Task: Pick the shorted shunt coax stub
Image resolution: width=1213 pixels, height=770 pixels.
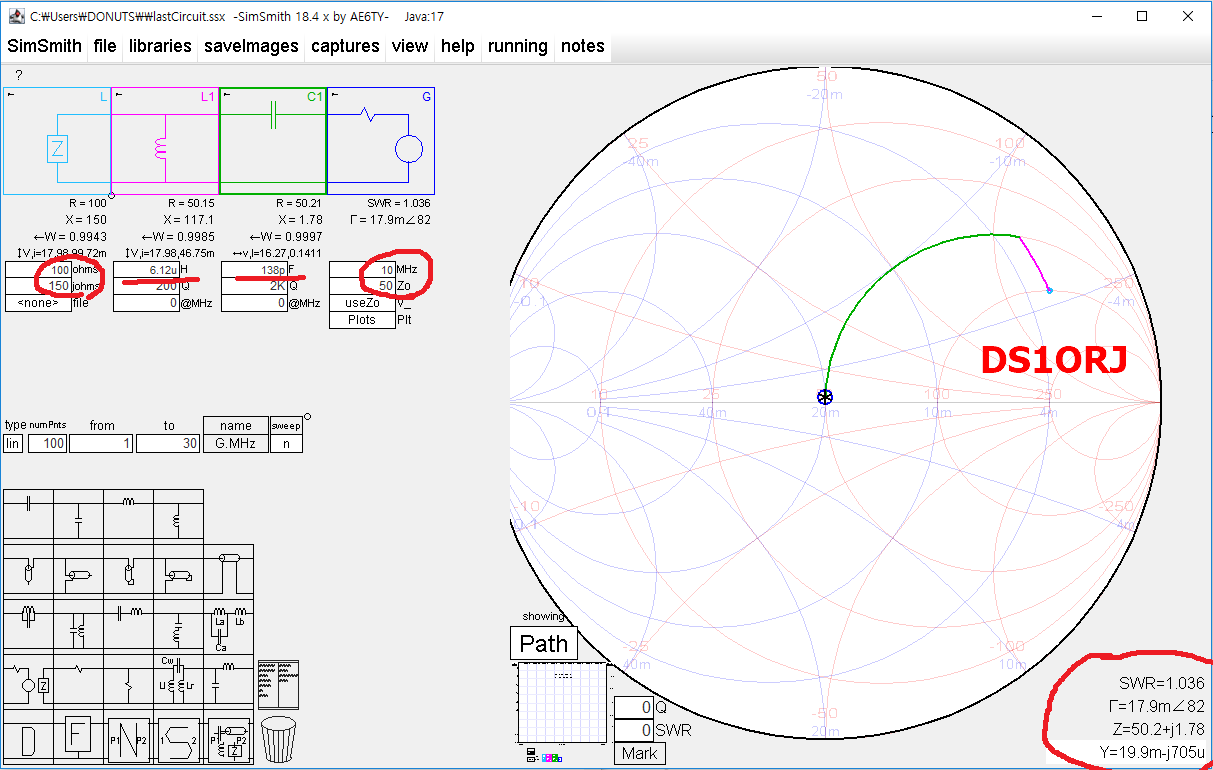Action: click(x=129, y=569)
